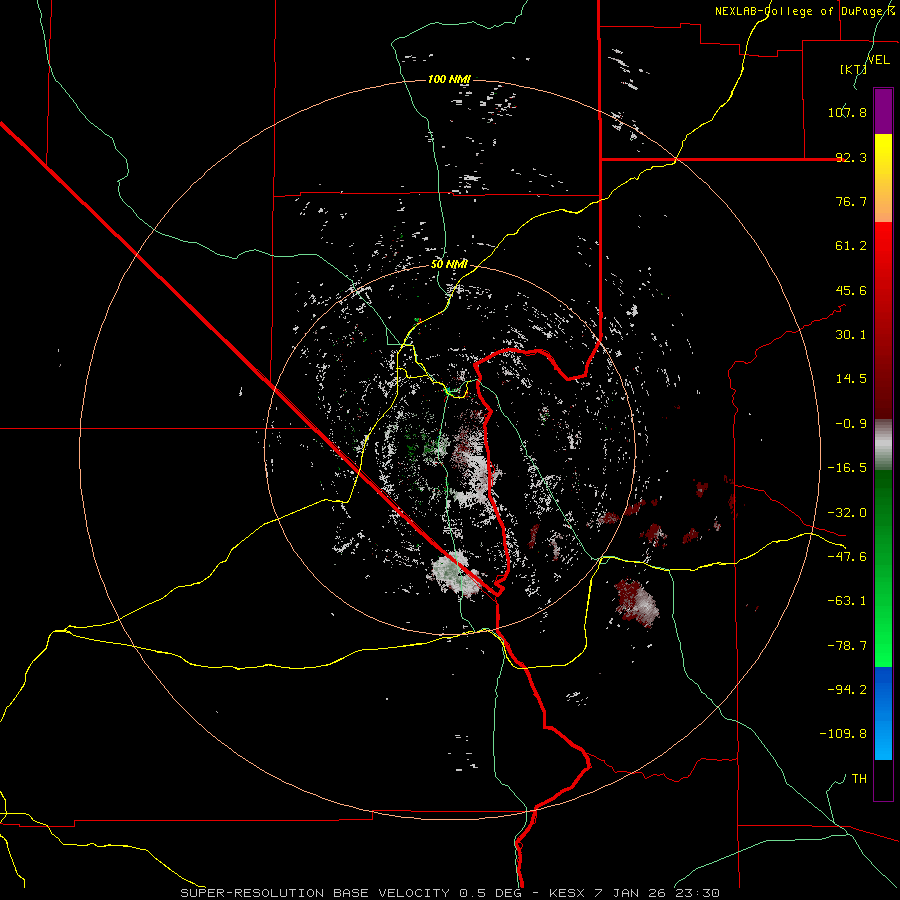
Task: Click the blue segment of the color bar
Action: tap(883, 713)
